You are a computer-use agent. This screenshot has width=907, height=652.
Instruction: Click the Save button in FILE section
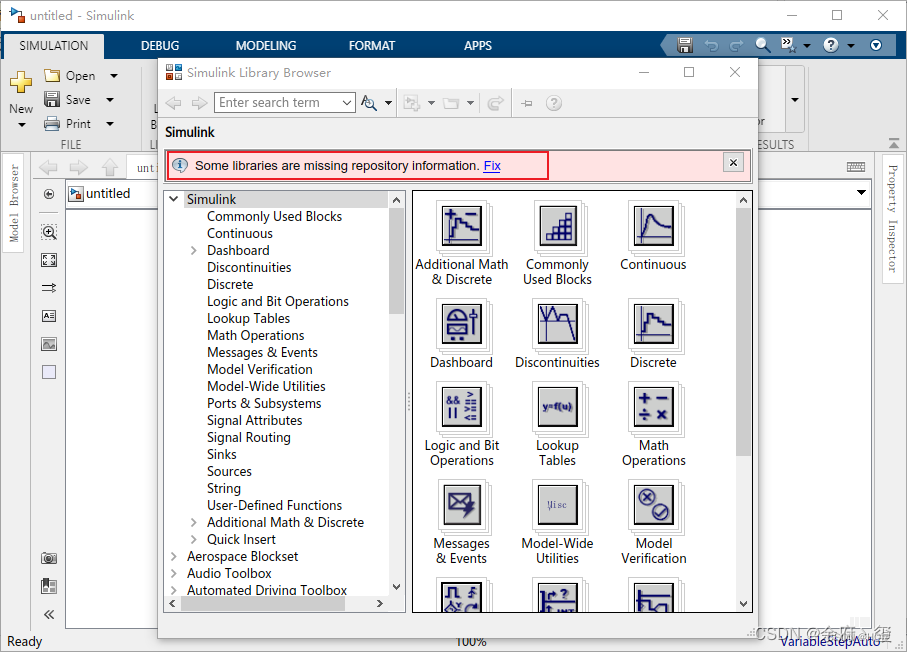click(68, 100)
